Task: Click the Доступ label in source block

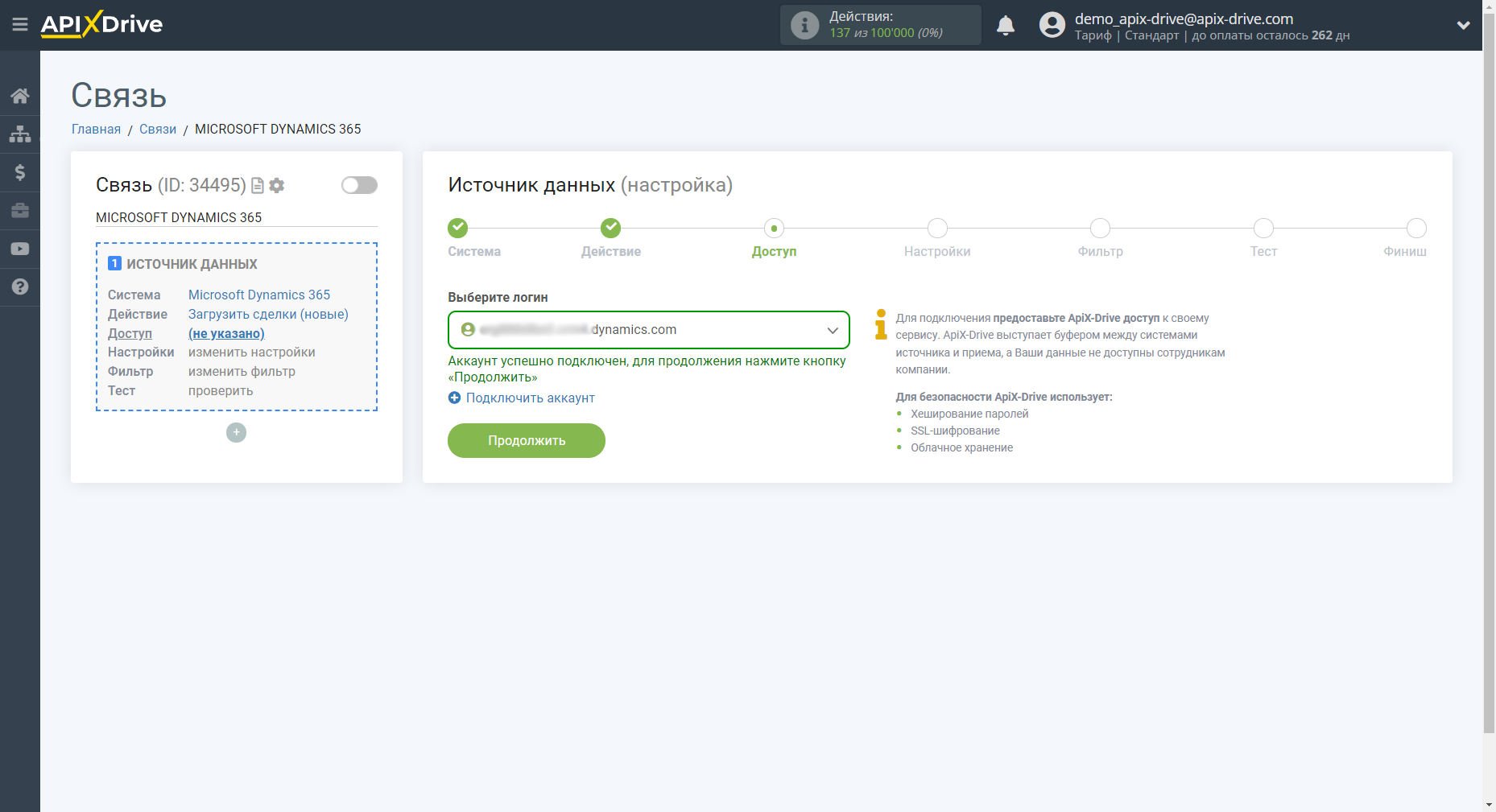Action: click(x=130, y=333)
